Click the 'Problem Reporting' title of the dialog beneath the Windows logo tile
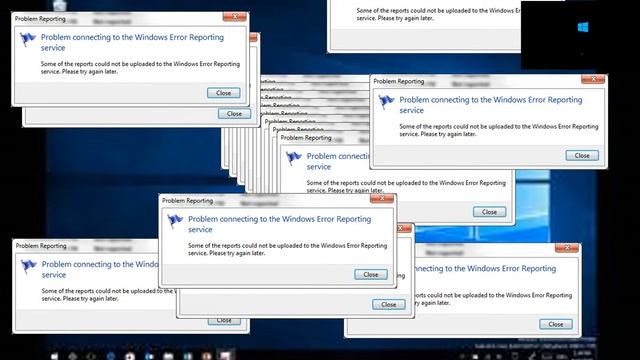This screenshot has height=360, width=640. [x=398, y=81]
